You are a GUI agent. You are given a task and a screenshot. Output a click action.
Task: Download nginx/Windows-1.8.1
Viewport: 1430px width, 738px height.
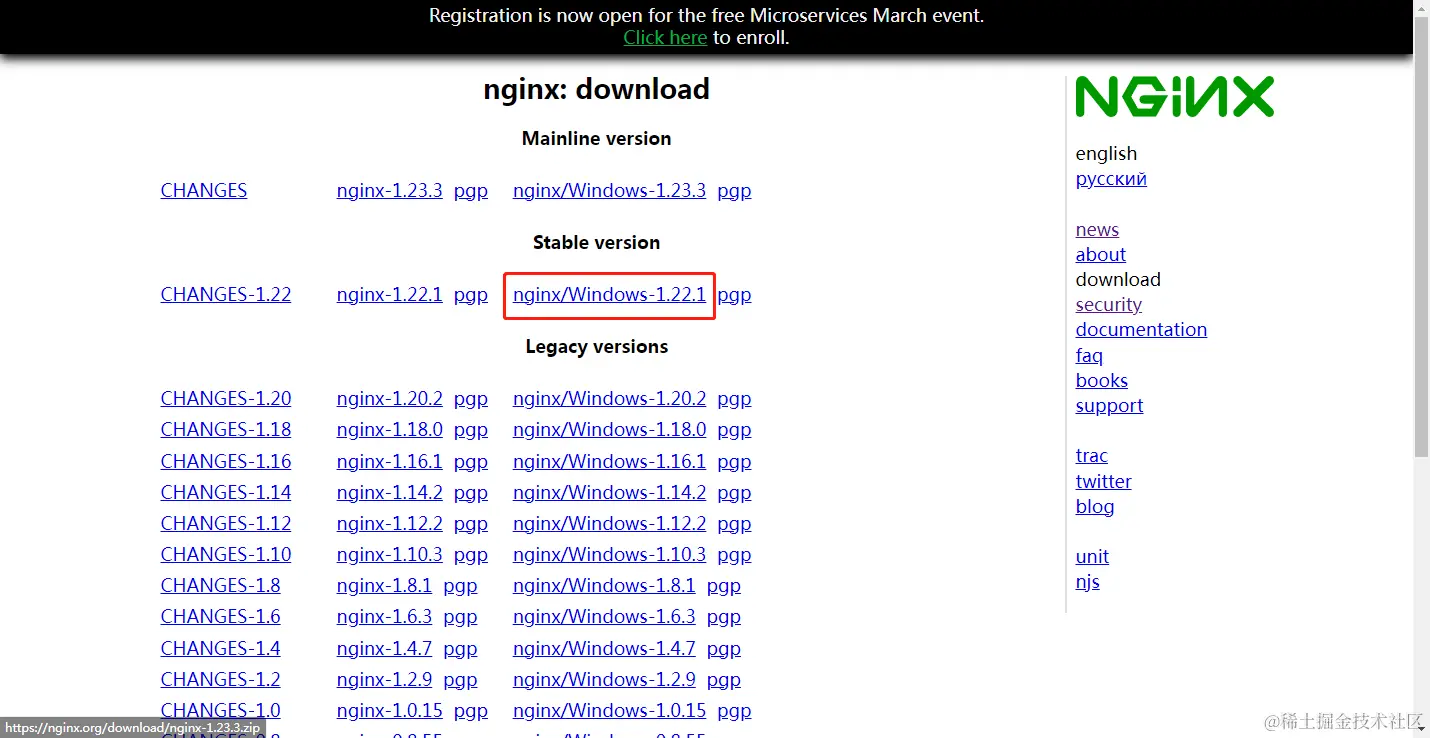coord(604,586)
